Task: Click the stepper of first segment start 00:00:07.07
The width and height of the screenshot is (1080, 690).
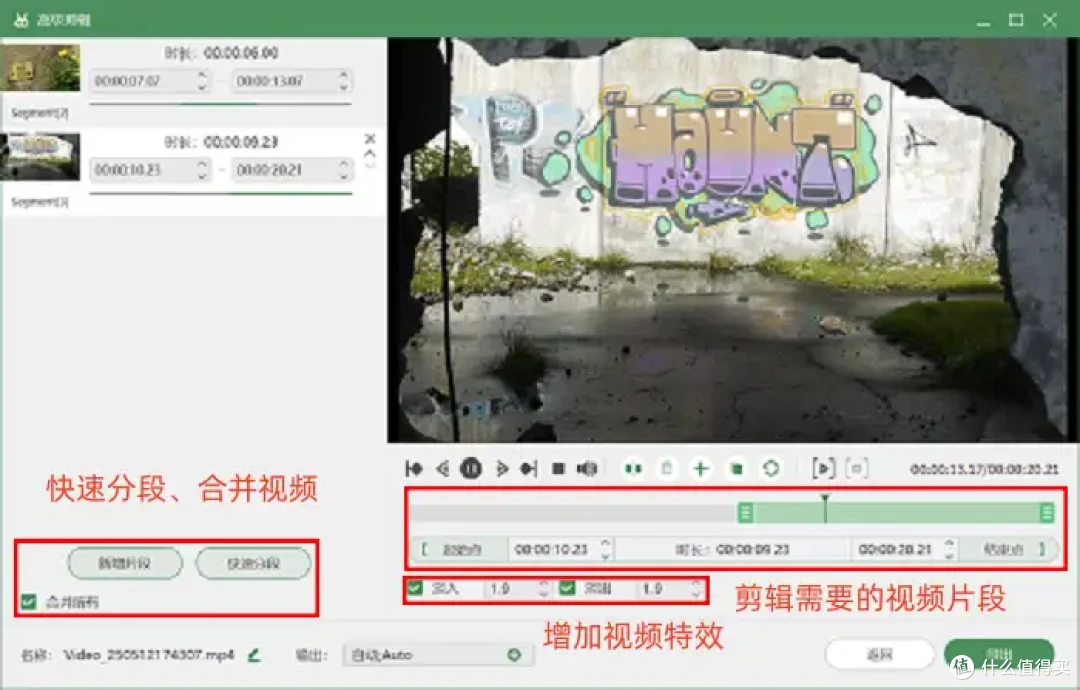Action: 202,81
